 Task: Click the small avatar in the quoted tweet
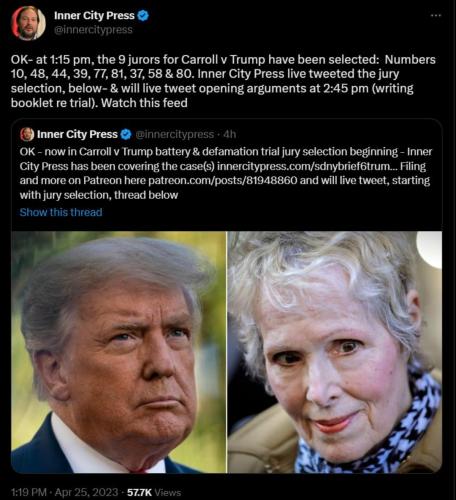point(27,134)
